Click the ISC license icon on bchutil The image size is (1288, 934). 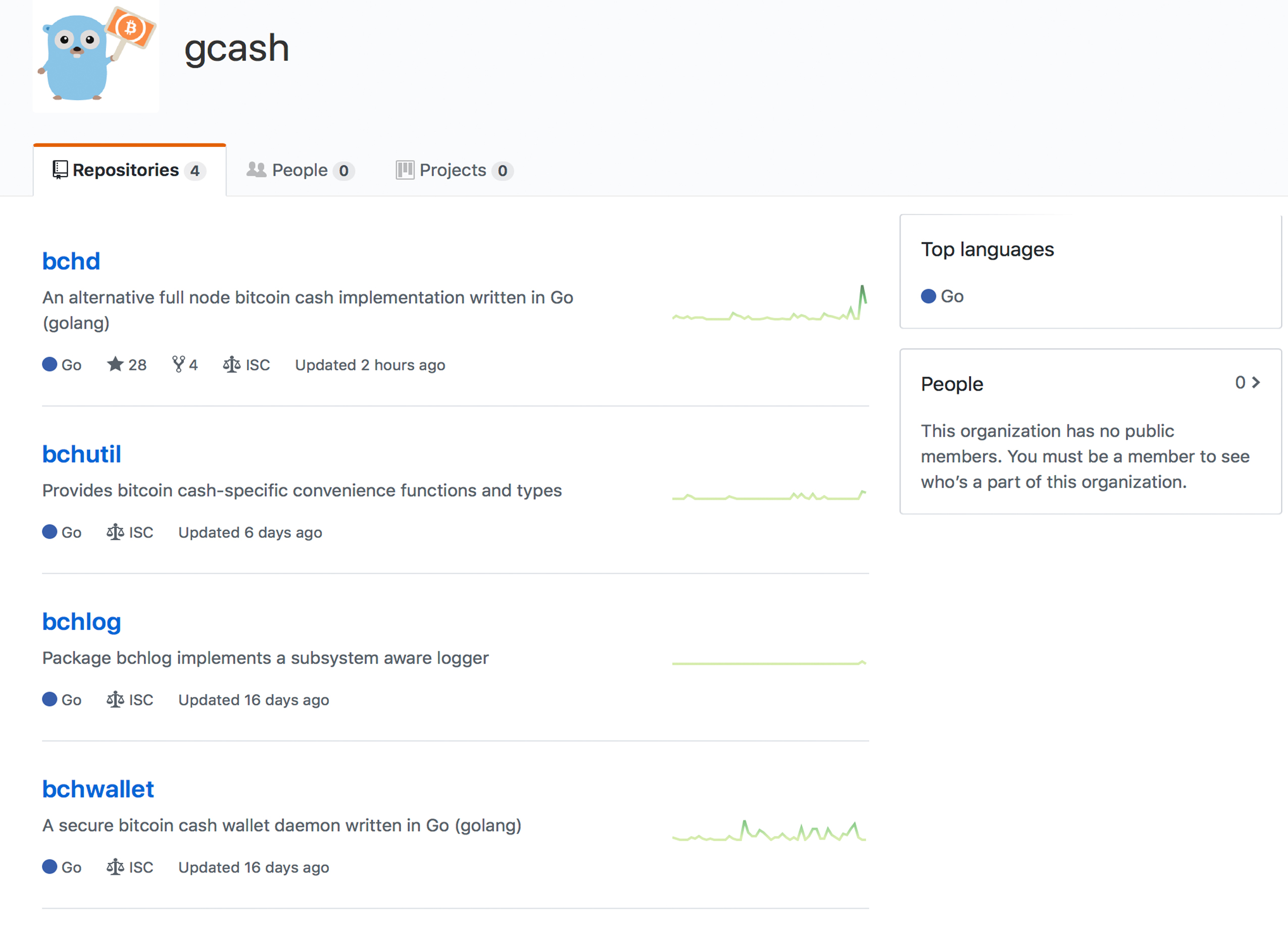113,532
